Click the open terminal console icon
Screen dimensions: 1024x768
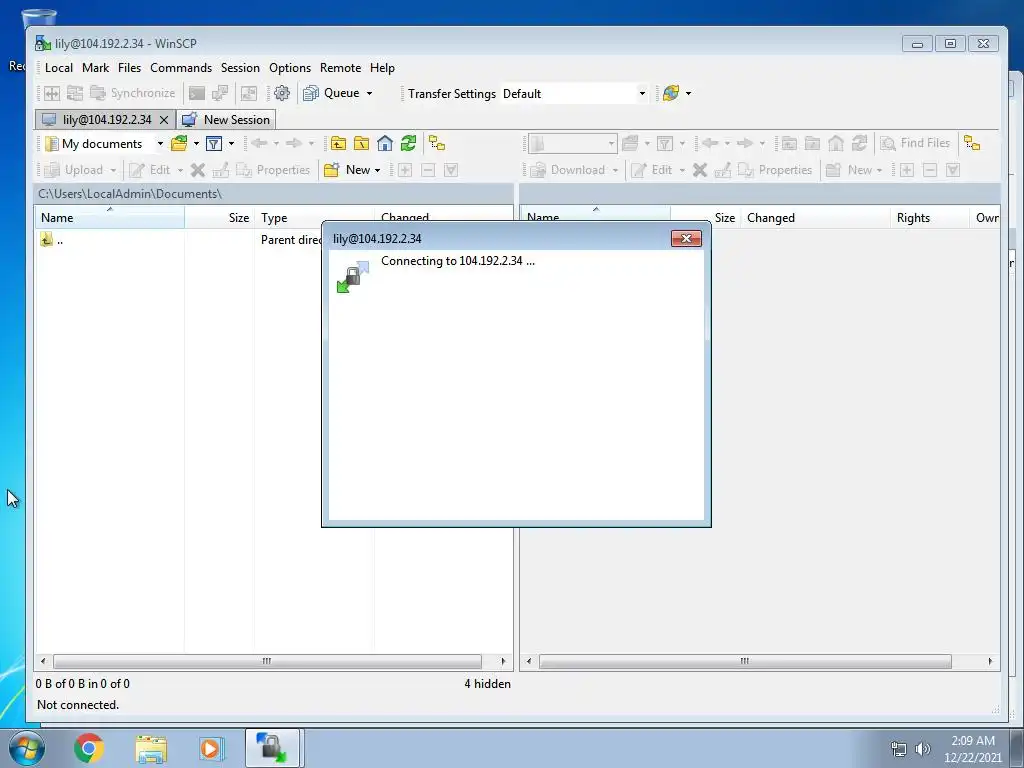pyautogui.click(x=197, y=93)
